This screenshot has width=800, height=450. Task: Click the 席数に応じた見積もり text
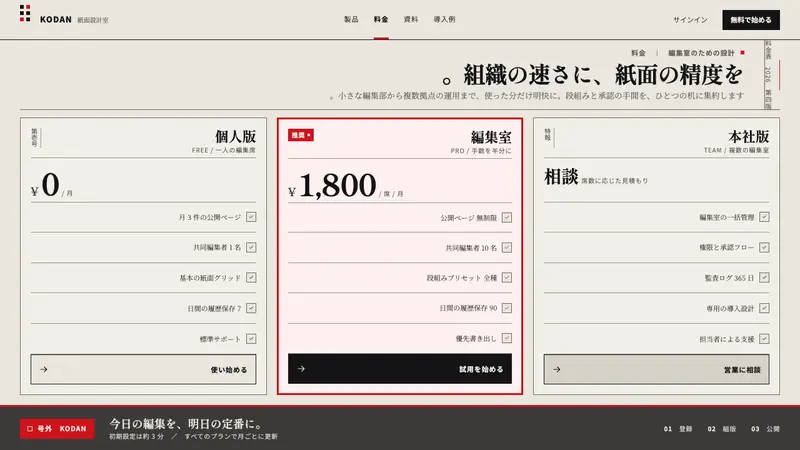pos(614,181)
